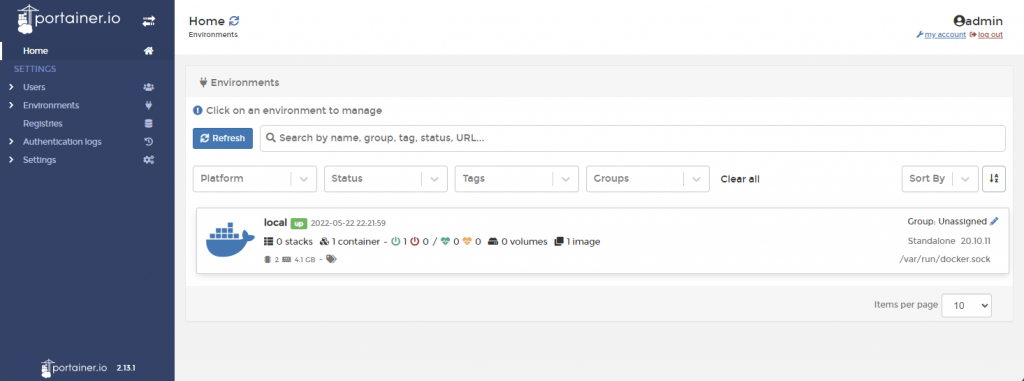Click the blue Refresh button
The image size is (1024, 381).
point(223,138)
